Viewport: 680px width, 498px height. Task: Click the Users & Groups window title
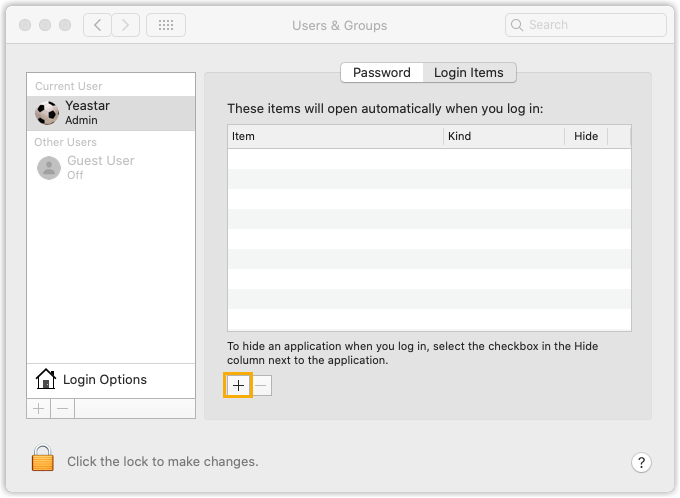pos(340,26)
